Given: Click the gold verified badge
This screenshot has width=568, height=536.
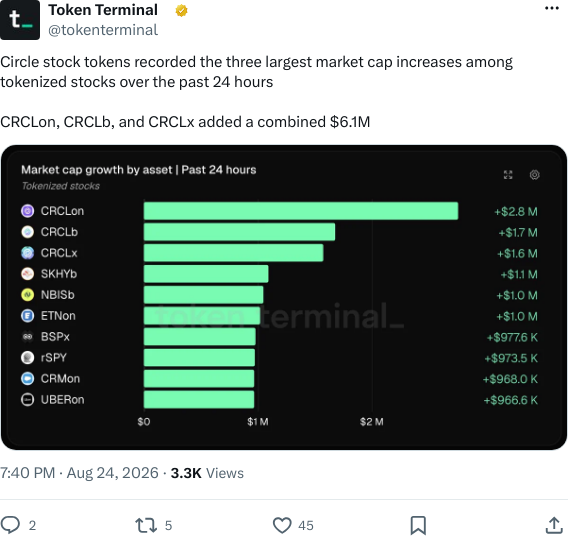Looking at the screenshot, I should click(181, 11).
